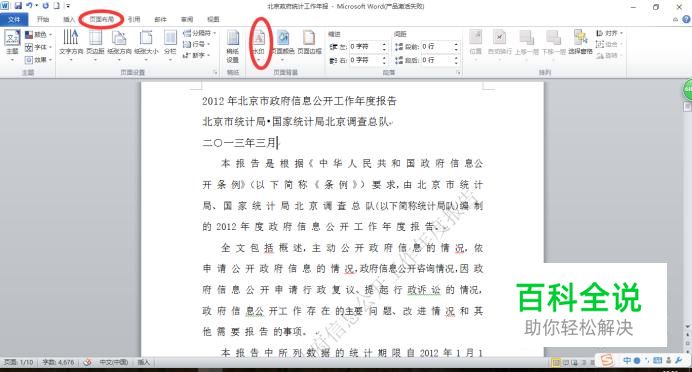Click the word count 4,676 in status bar
The image size is (692, 372).
[x=58, y=362]
